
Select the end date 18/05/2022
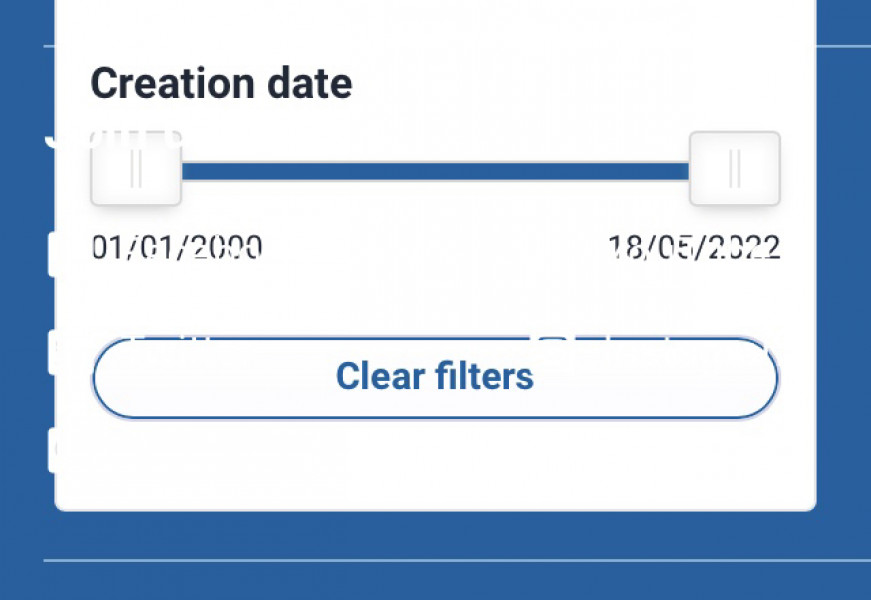point(695,245)
